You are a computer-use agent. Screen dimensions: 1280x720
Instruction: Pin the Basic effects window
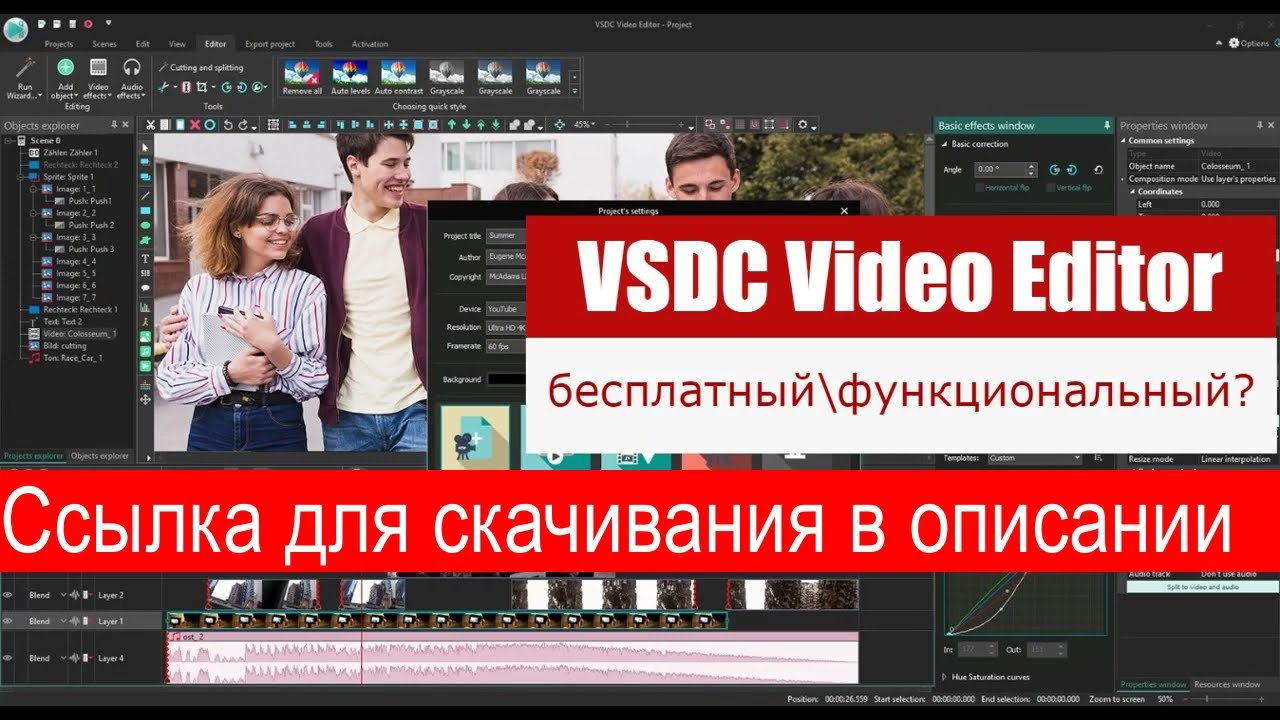1107,126
